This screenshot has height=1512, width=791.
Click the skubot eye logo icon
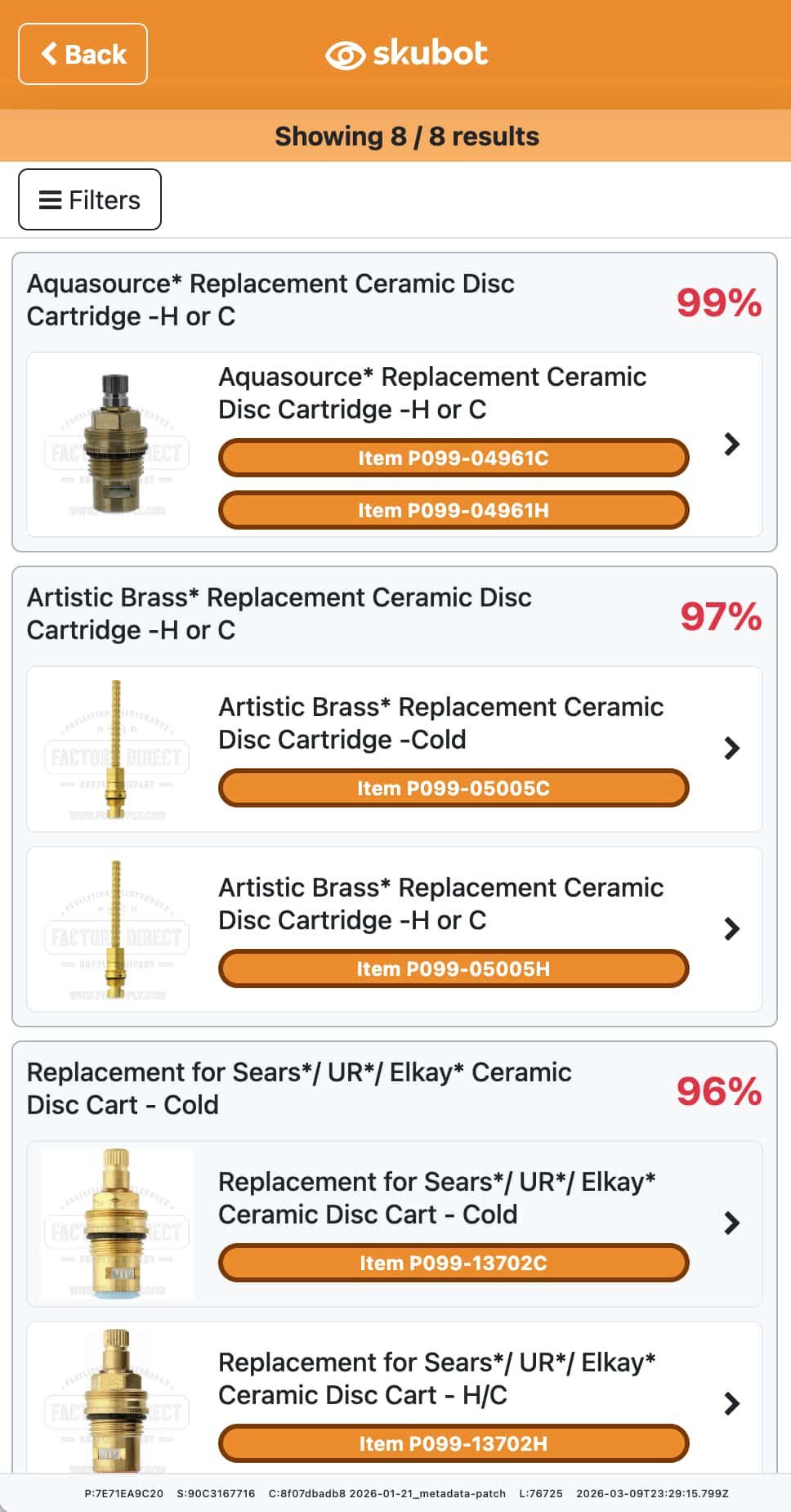tap(345, 55)
